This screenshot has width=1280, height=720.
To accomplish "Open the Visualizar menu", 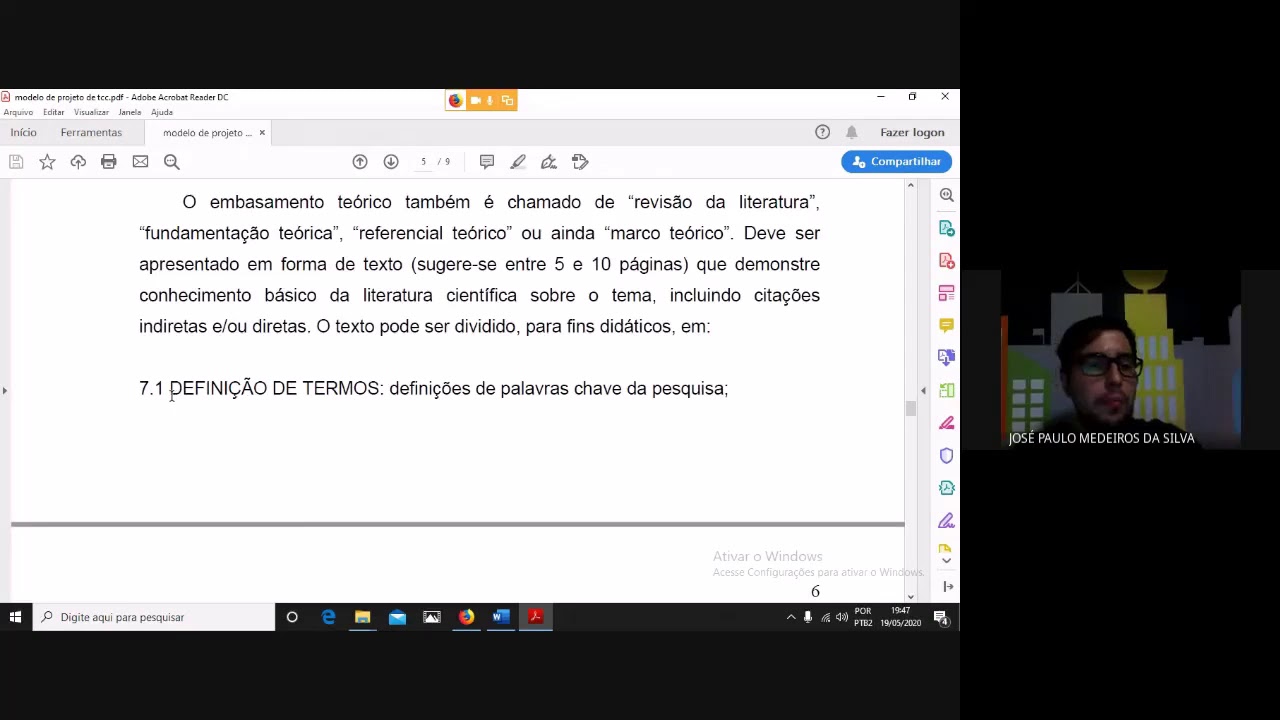I will pos(91,112).
